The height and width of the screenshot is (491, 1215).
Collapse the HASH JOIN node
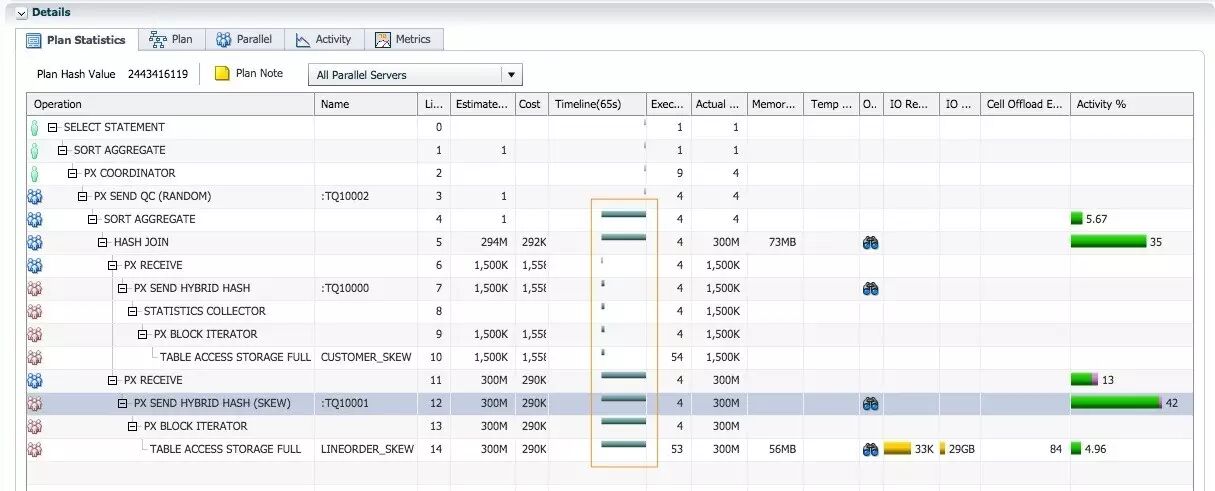point(102,242)
